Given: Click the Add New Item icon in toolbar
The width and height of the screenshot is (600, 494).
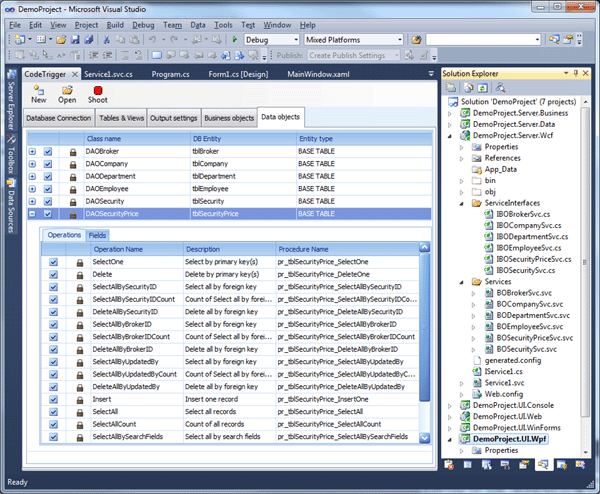Looking at the screenshot, I should coord(41,39).
